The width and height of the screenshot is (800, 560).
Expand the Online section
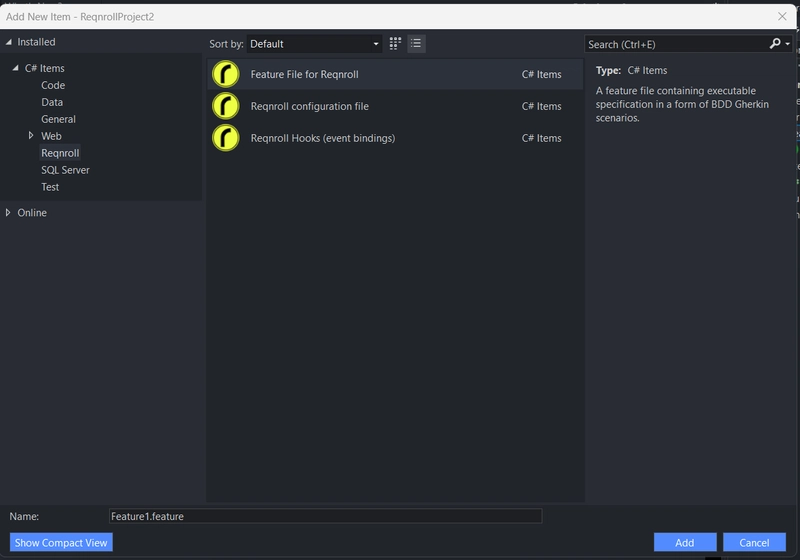tap(8, 213)
